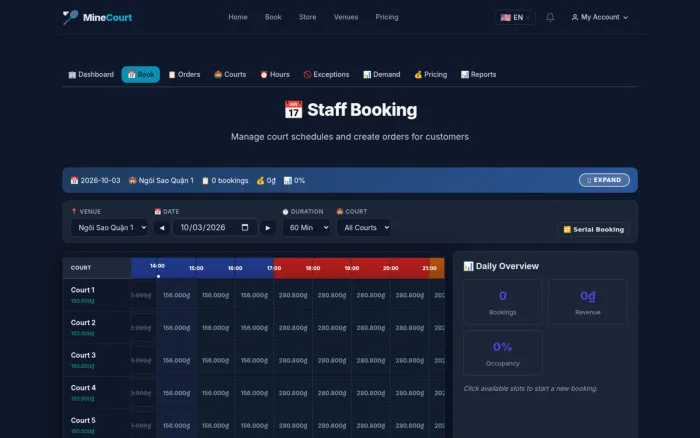The image size is (700, 438).
Task: Click the Court 5 row label
Action: tap(83, 421)
